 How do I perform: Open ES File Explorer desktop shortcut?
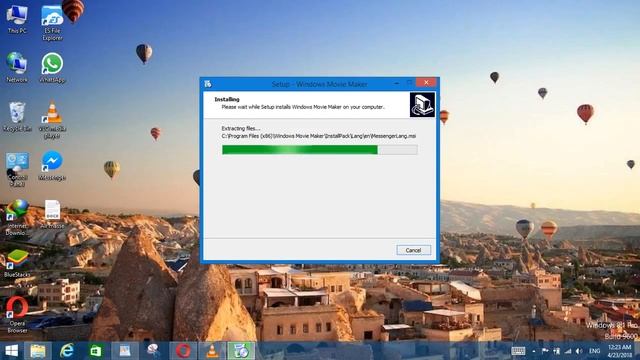pos(52,22)
